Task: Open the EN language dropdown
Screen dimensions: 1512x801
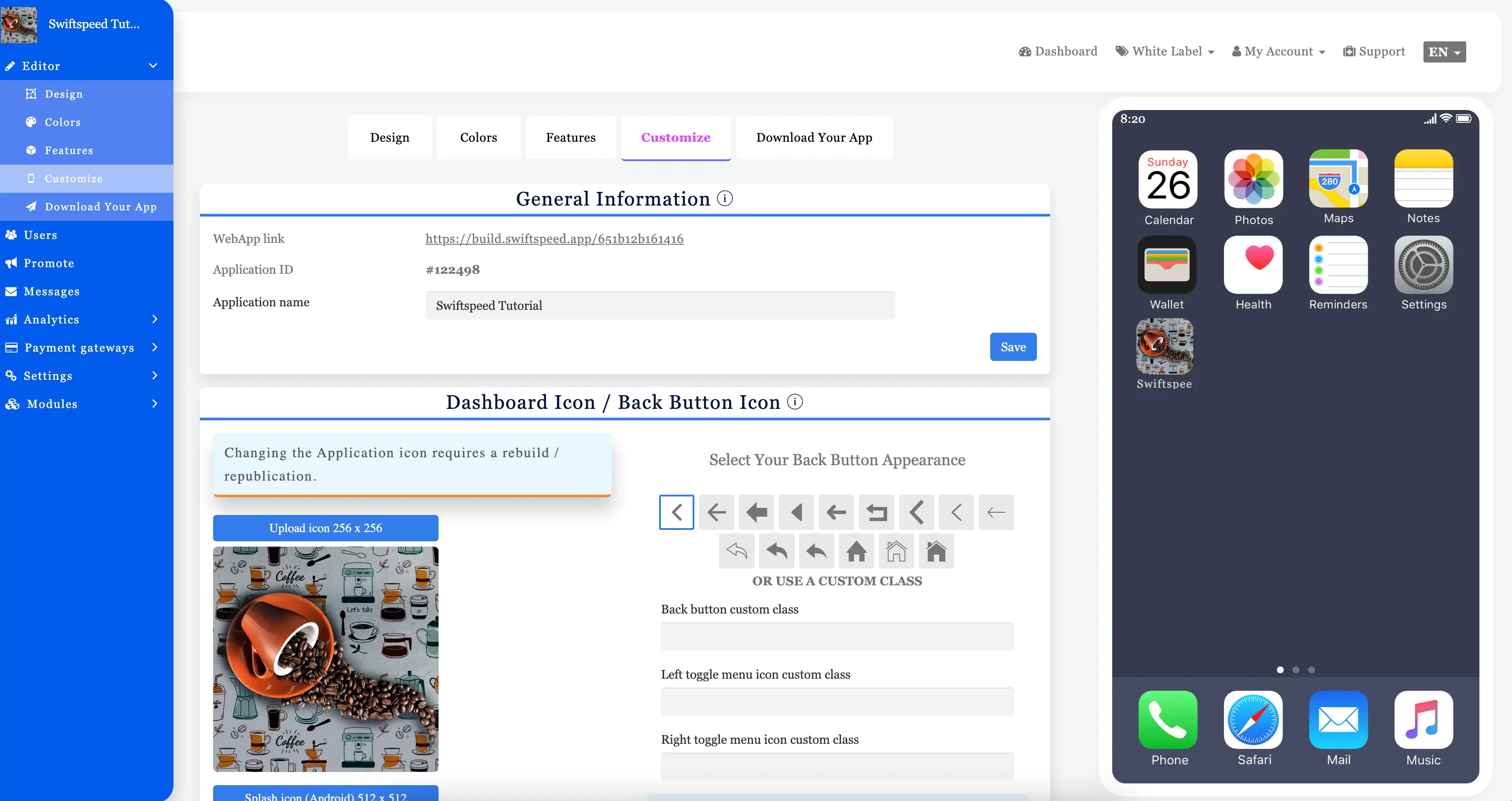Action: (x=1444, y=51)
